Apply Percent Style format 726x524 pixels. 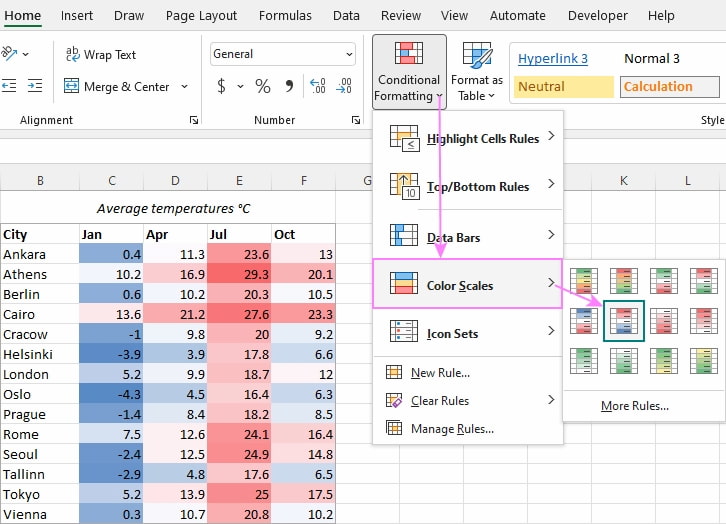point(263,86)
